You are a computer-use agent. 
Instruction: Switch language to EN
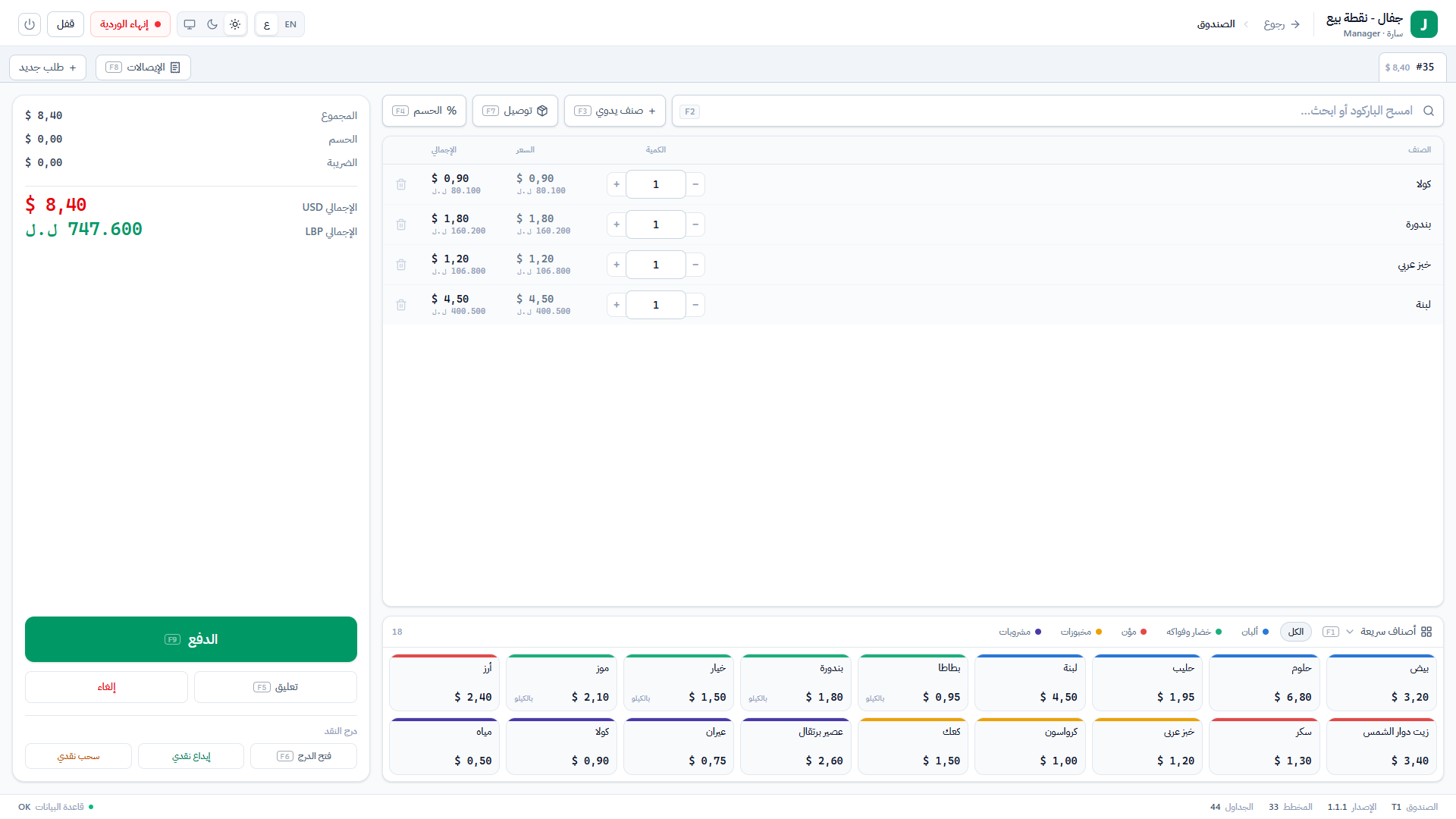pos(290,24)
